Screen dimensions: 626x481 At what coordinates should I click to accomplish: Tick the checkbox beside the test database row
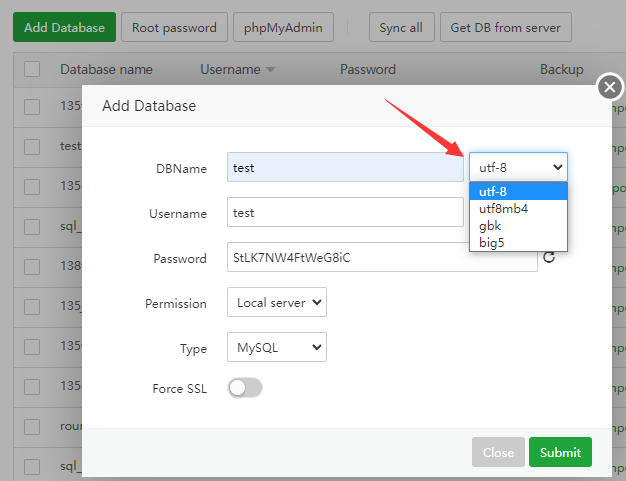pyautogui.click(x=32, y=146)
